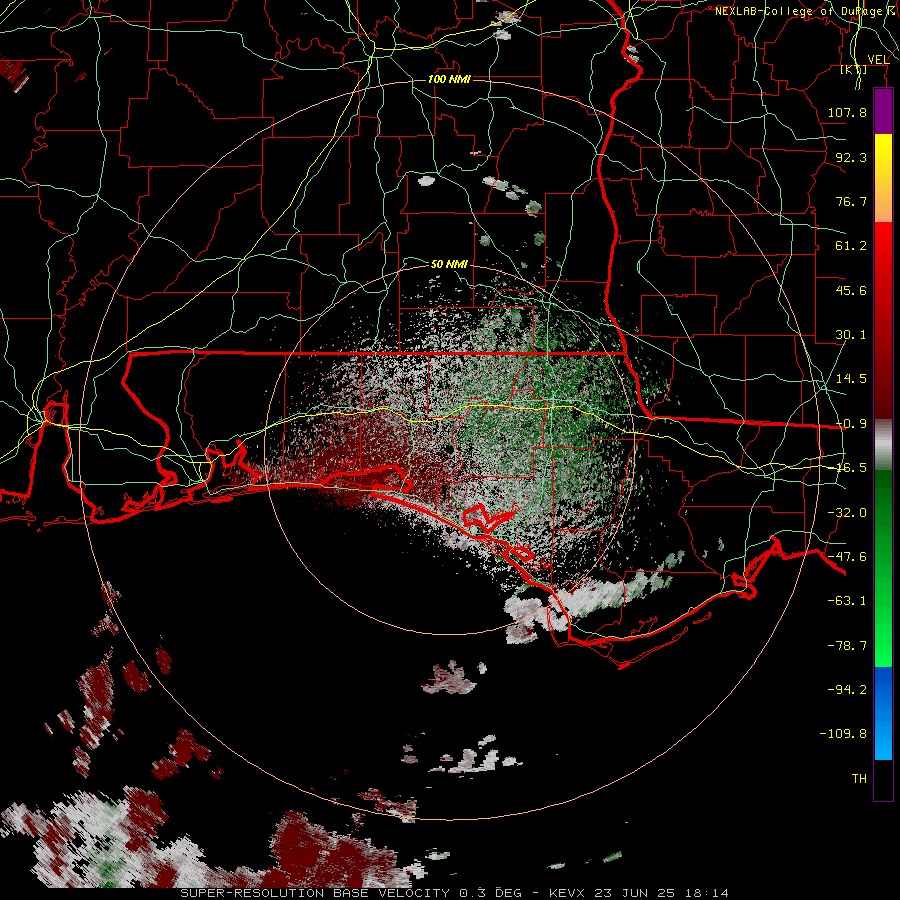Click the "[KT]" units label

(x=853, y=70)
